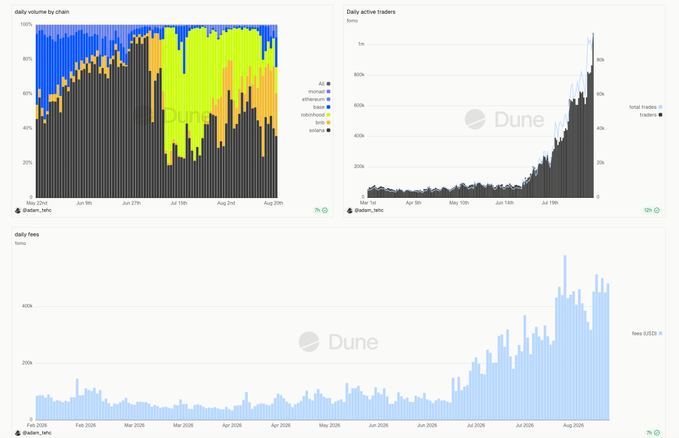Click the 'Aug 20th' axis label

click(x=273, y=203)
